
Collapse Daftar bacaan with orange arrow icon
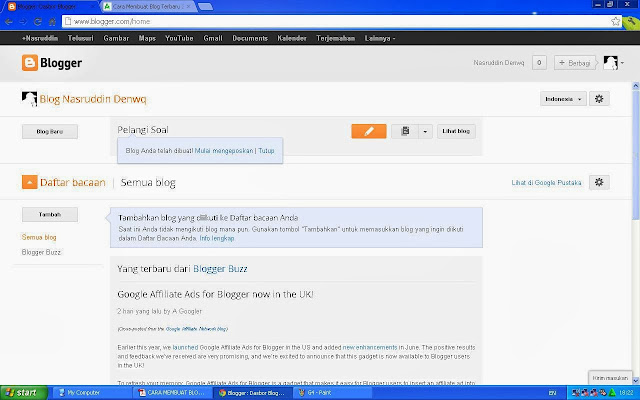coord(29,182)
